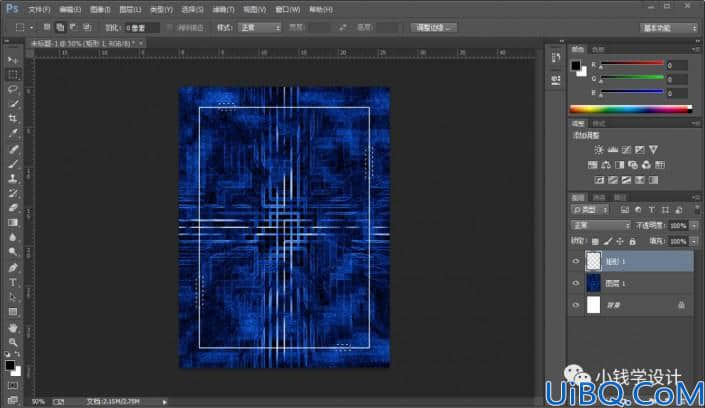Hide the 矩形 1 layer
Viewport: 705px width, 408px height.
pyautogui.click(x=576, y=261)
